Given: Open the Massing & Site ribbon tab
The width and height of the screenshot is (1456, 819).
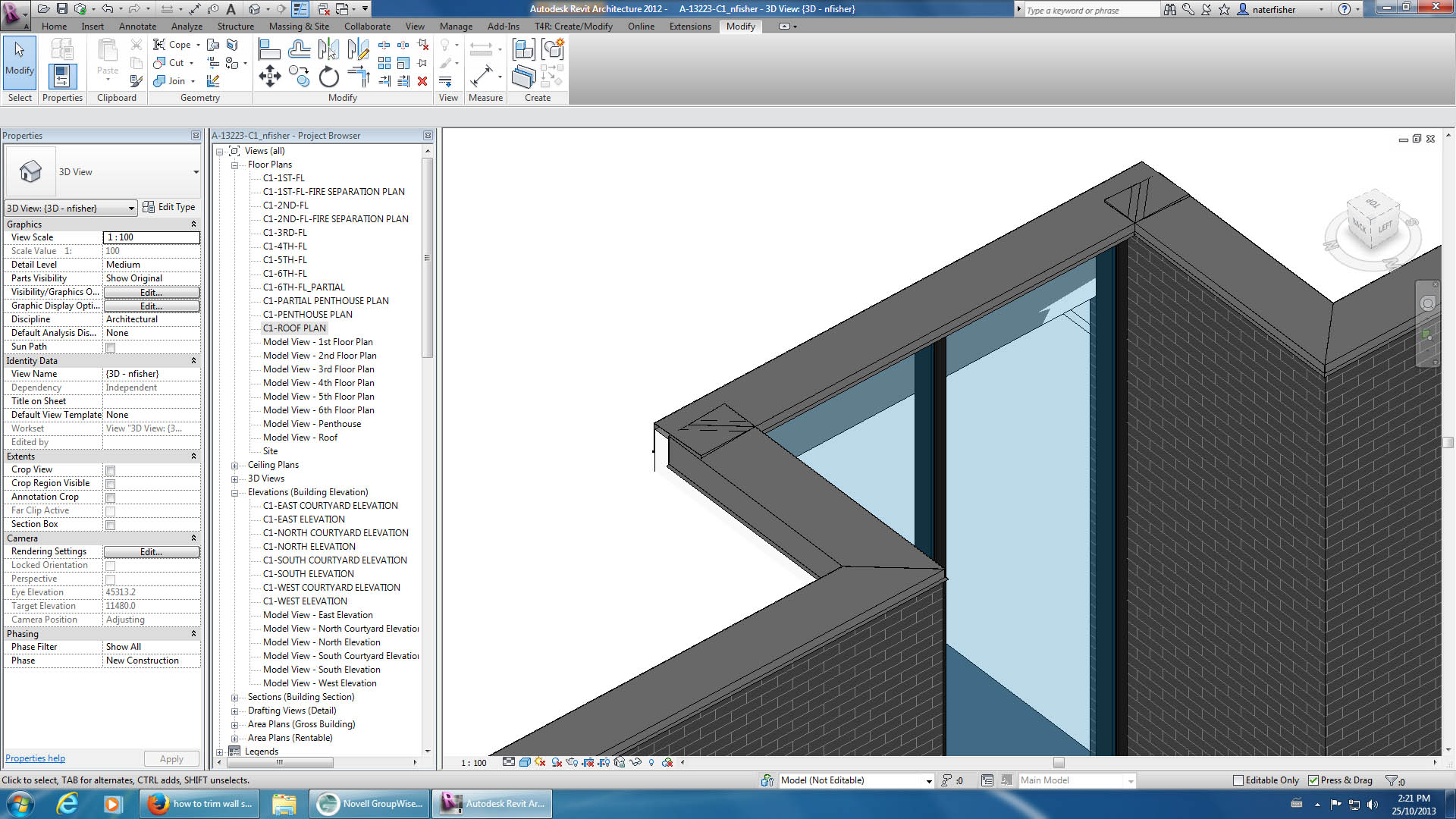Looking at the screenshot, I should [299, 27].
